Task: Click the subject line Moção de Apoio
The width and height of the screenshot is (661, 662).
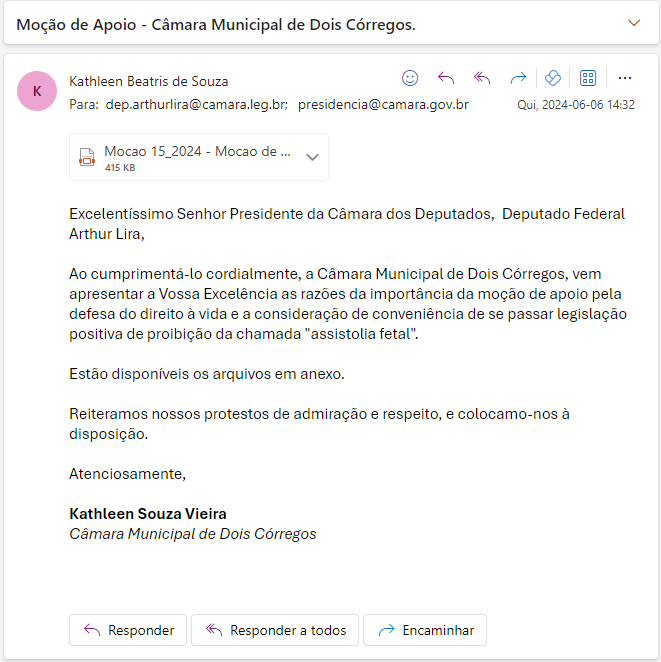Action: [x=216, y=24]
